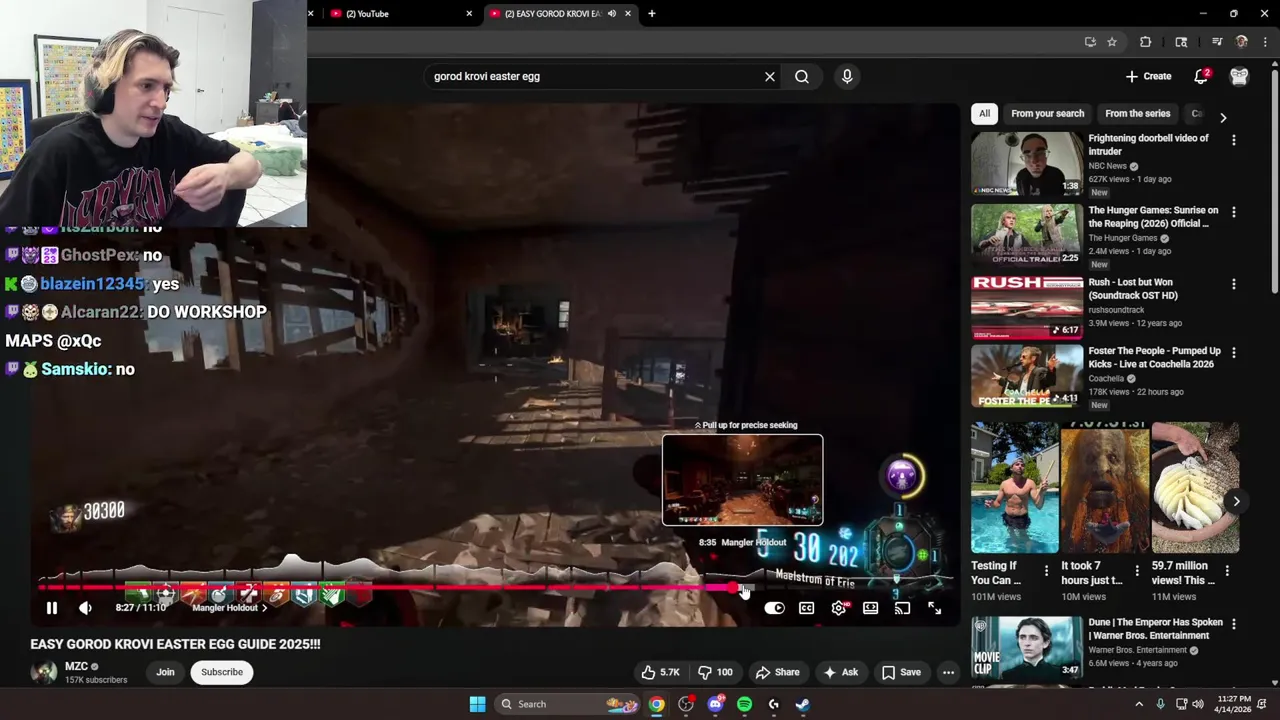Run search with magnifier button
Viewport: 1280px width, 720px height.
click(802, 76)
